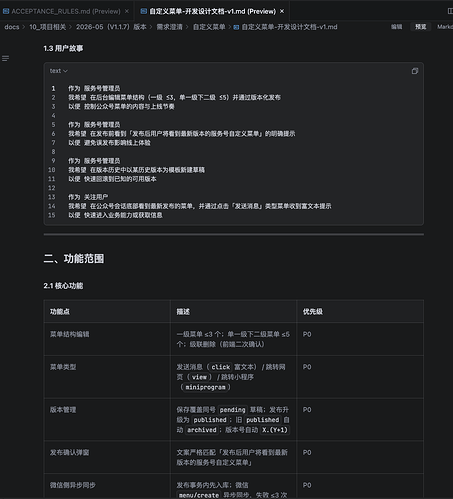Close the 自定义菜单-开发设计文档-v1.md preview tab
The height and width of the screenshot is (499, 453).
tap(282, 11)
